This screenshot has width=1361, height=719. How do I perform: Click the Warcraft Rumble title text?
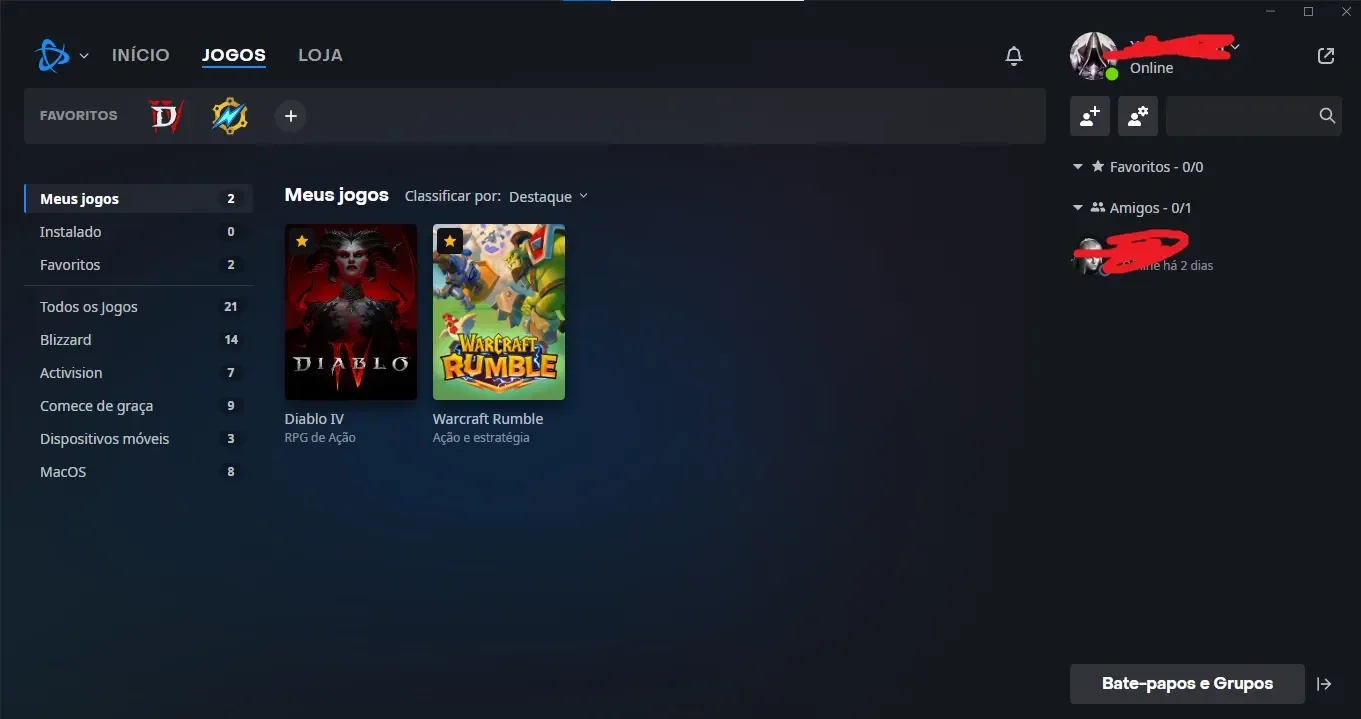click(488, 419)
